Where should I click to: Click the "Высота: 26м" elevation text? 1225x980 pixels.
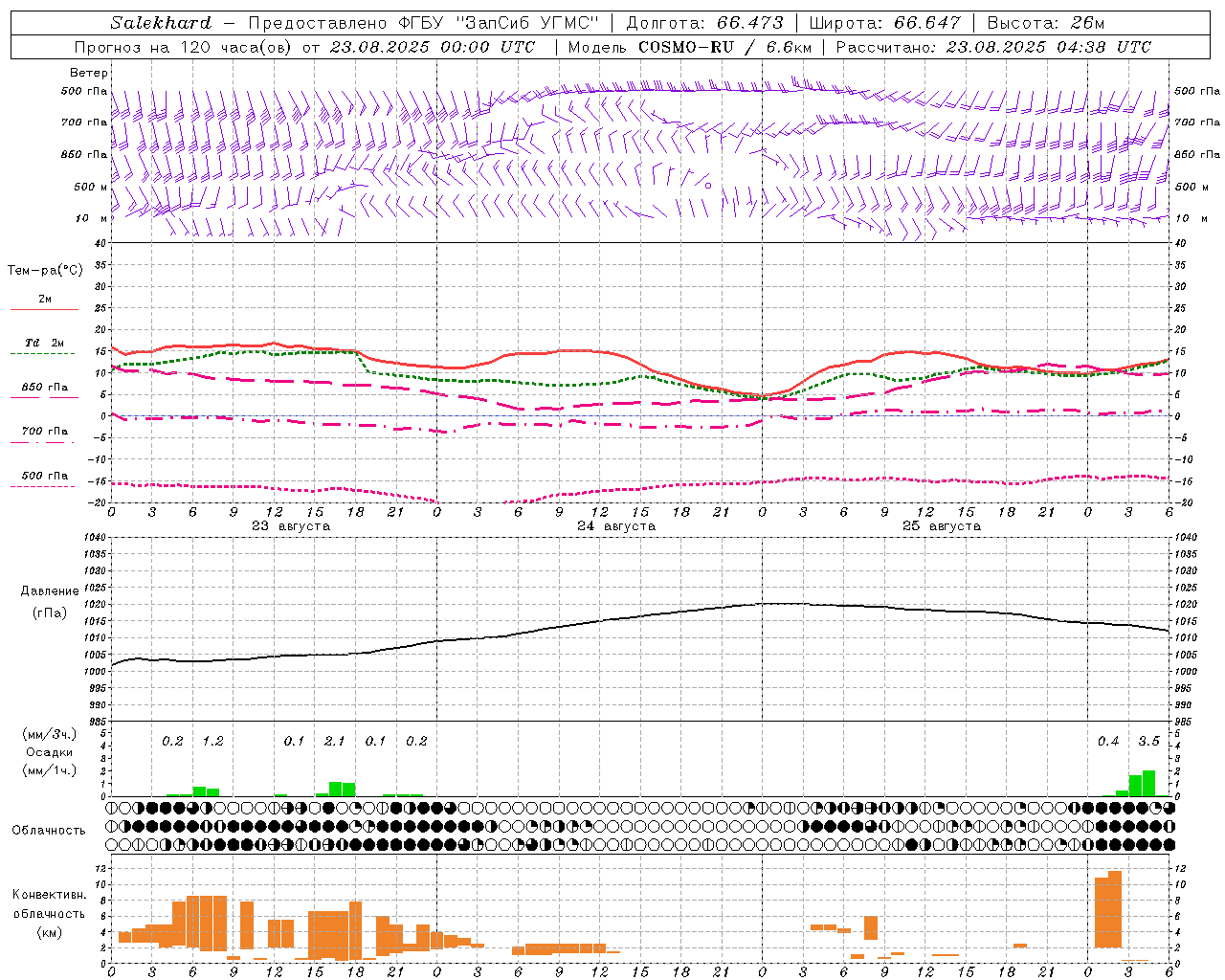tap(1046, 23)
